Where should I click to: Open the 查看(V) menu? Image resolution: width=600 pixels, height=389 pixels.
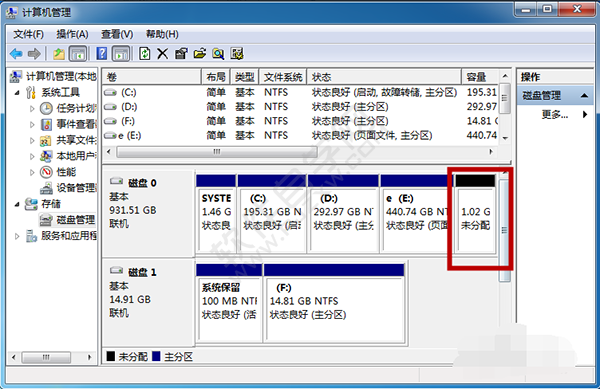117,34
